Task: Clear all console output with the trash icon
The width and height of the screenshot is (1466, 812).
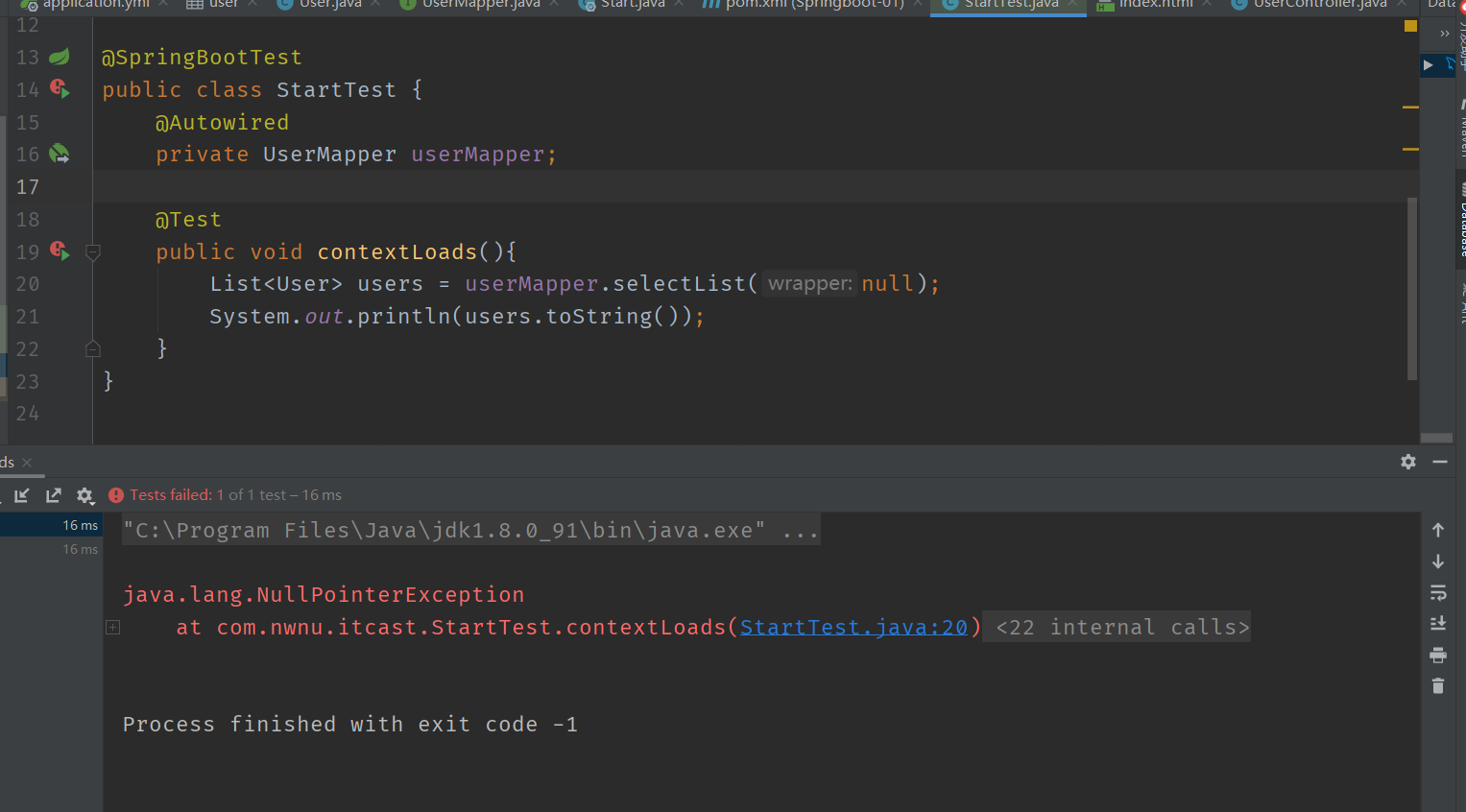Action: pos(1438,686)
